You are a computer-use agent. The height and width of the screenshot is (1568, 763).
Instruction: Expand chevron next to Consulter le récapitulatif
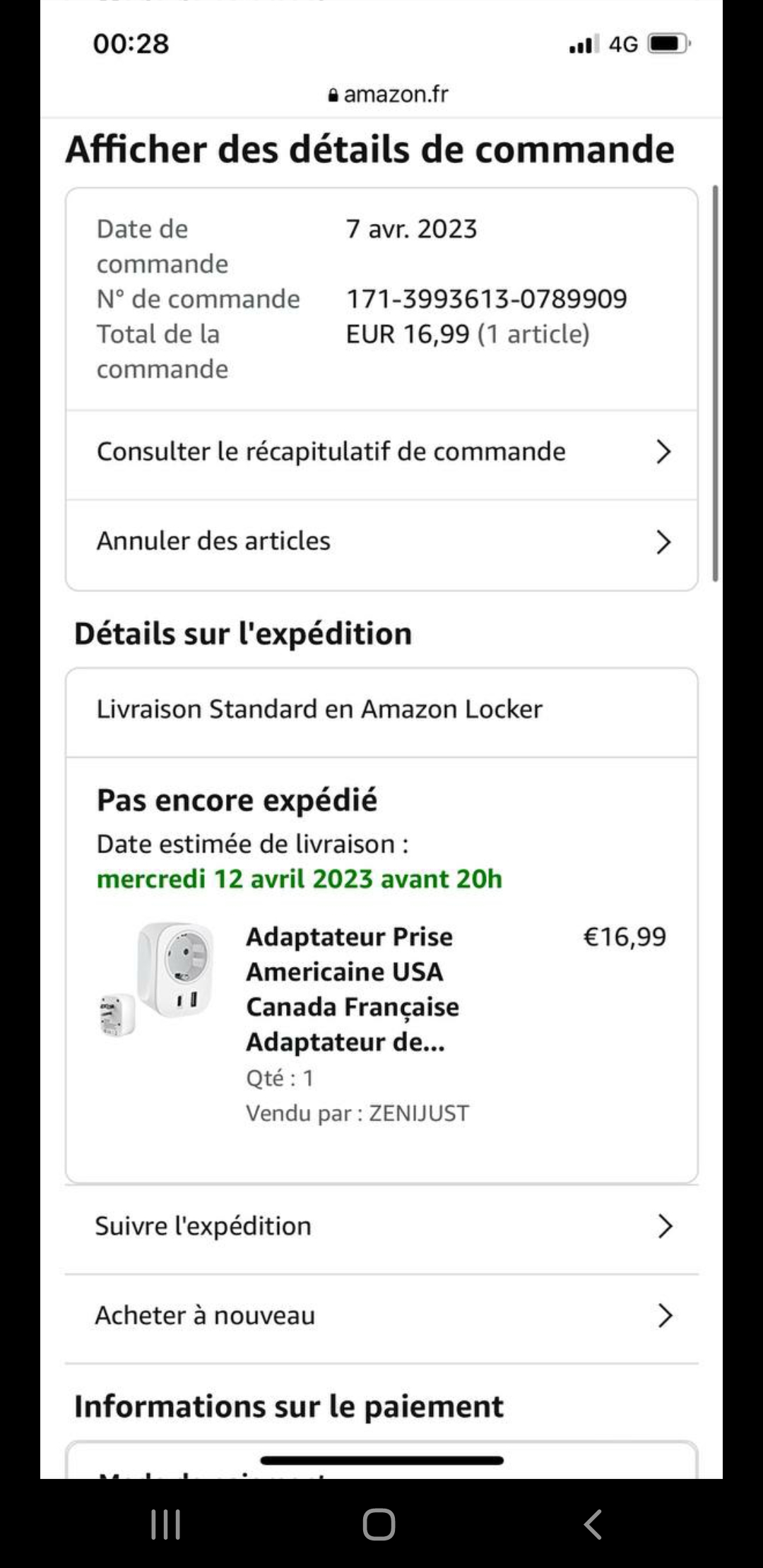(663, 452)
